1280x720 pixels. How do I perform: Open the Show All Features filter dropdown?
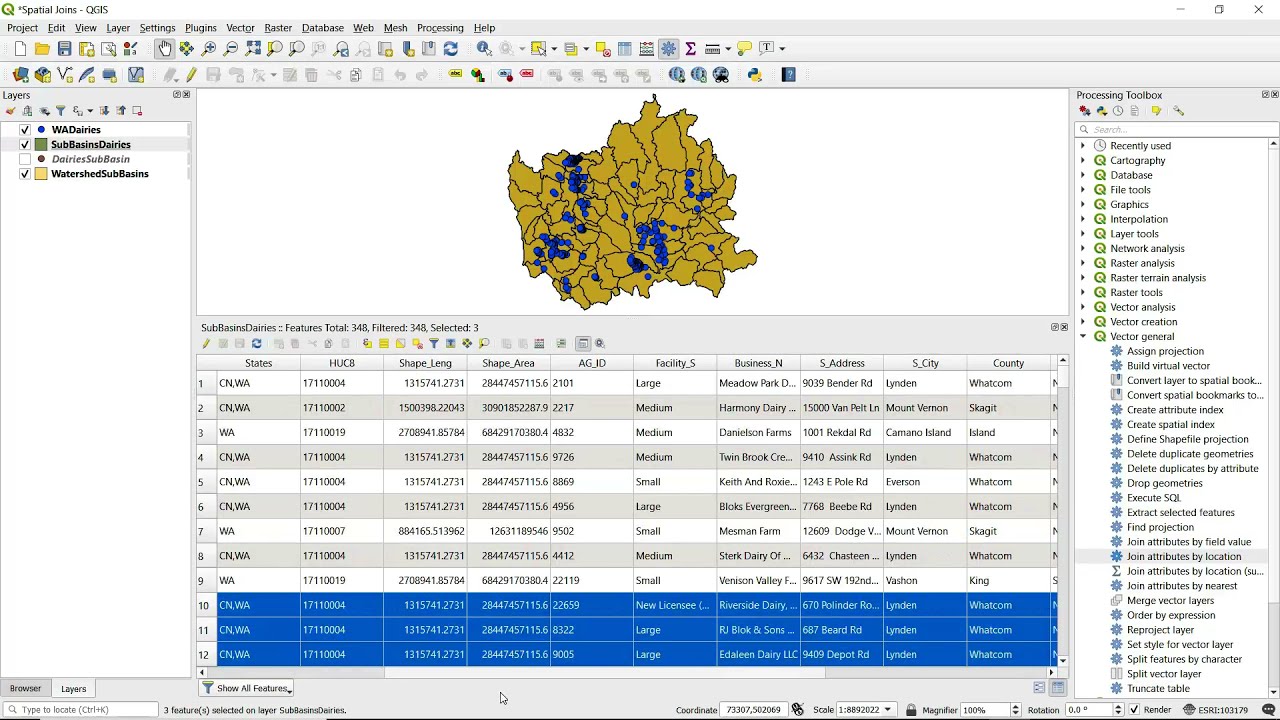(x=247, y=688)
